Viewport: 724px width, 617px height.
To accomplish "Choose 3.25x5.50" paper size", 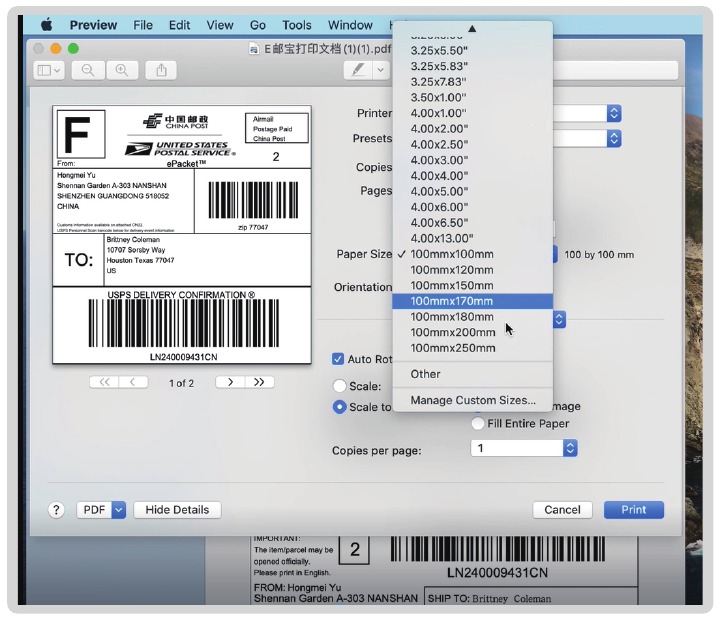I will (472, 50).
